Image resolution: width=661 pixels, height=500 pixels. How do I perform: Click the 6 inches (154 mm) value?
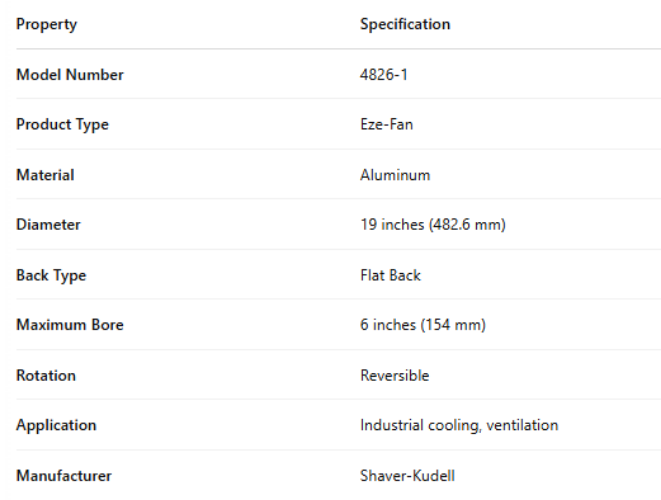tap(423, 325)
